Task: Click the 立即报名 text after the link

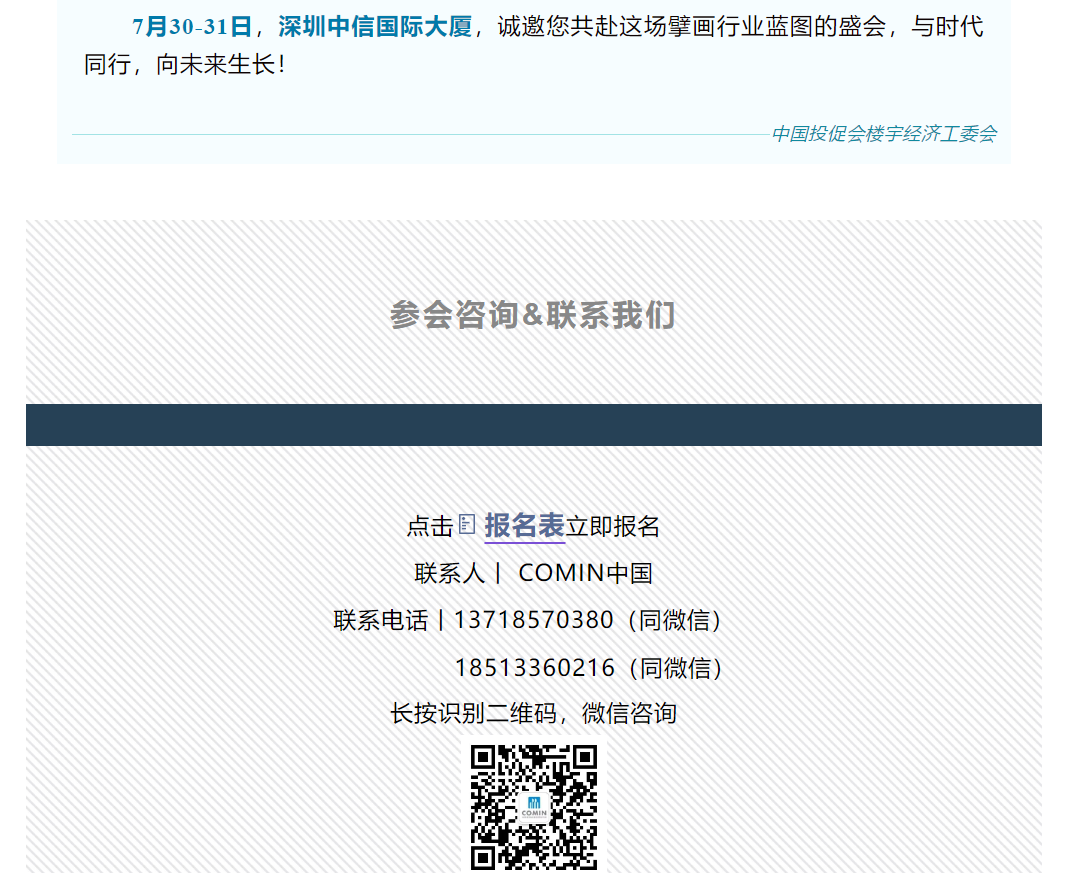Action: click(x=613, y=526)
